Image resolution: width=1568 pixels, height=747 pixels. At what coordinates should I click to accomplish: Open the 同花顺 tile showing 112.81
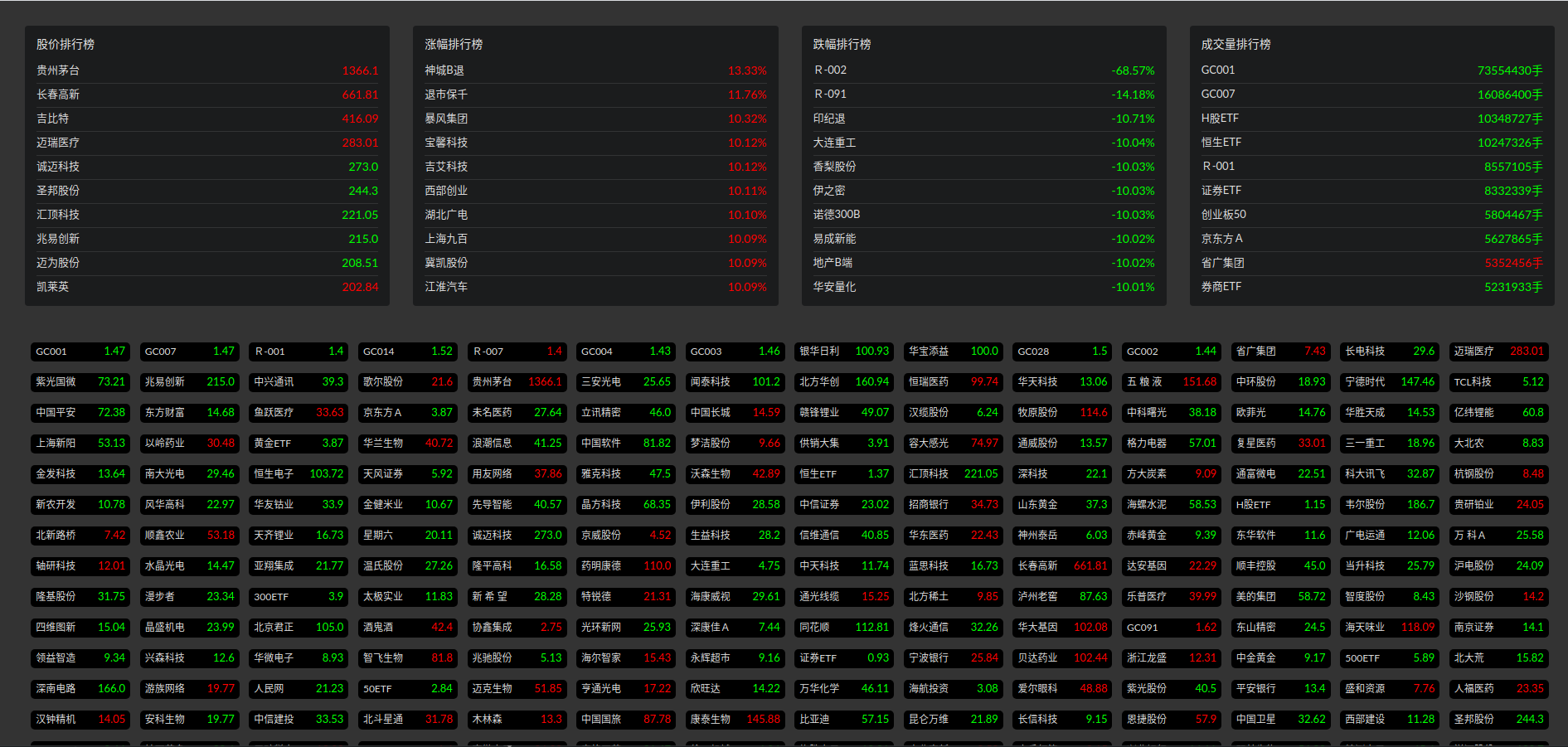tap(844, 628)
